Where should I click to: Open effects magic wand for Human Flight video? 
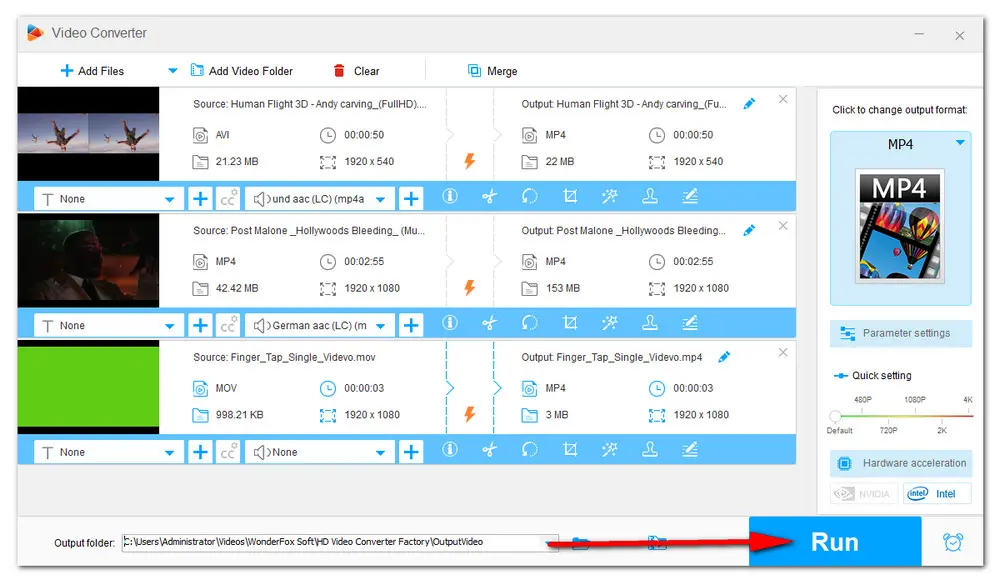coord(610,197)
